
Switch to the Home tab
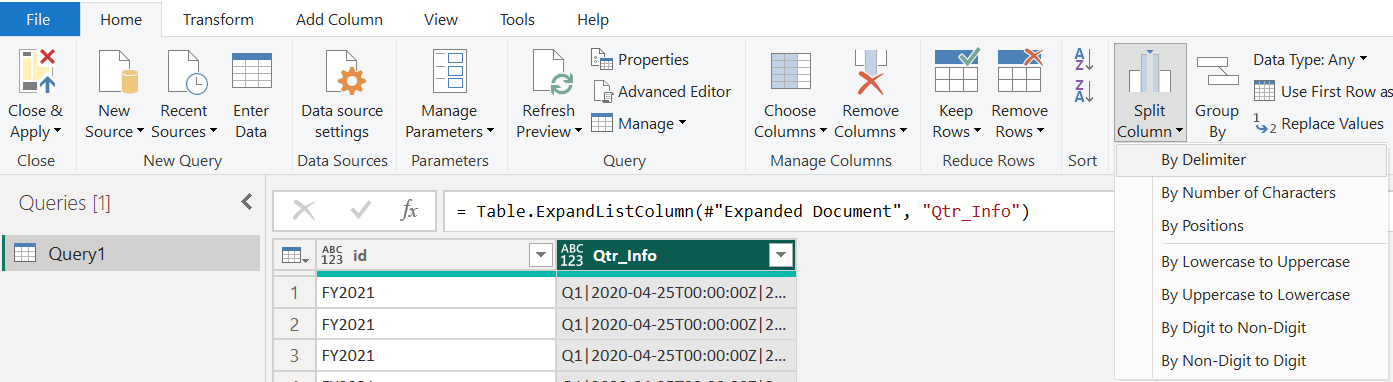121,19
